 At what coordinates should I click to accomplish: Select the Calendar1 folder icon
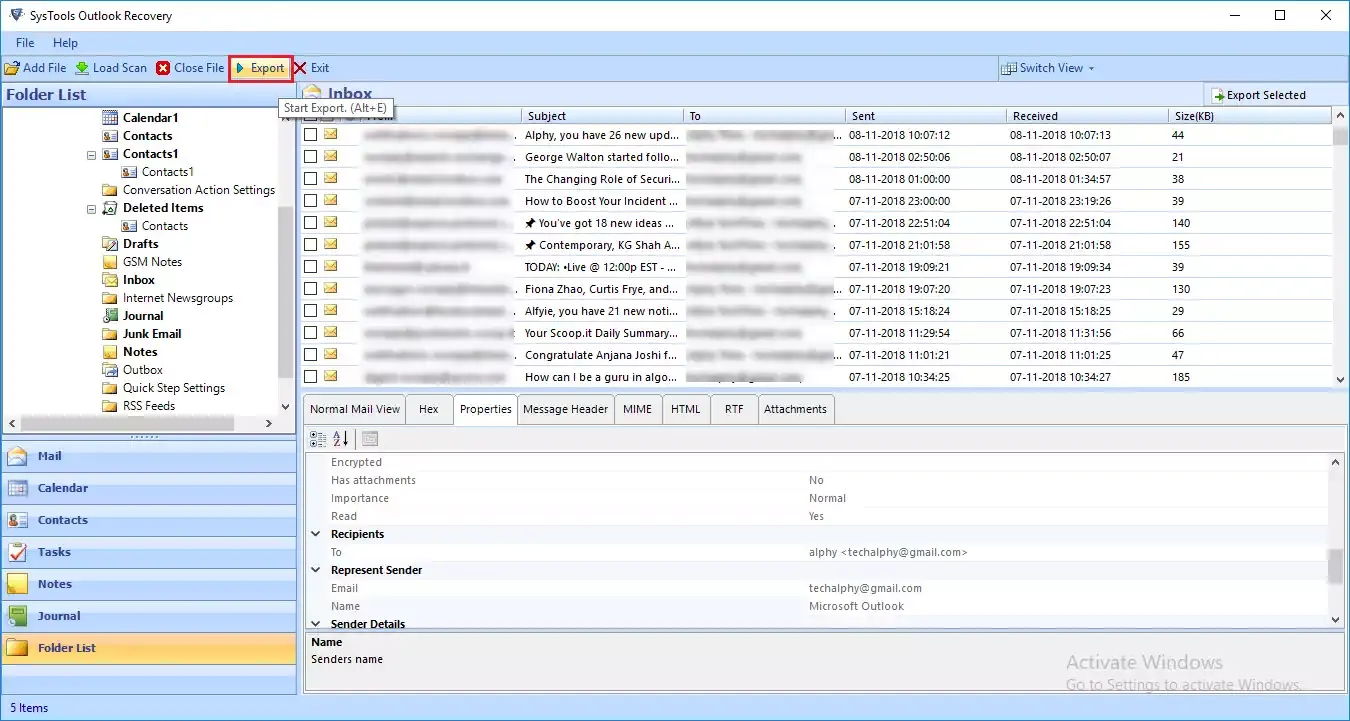click(x=110, y=118)
